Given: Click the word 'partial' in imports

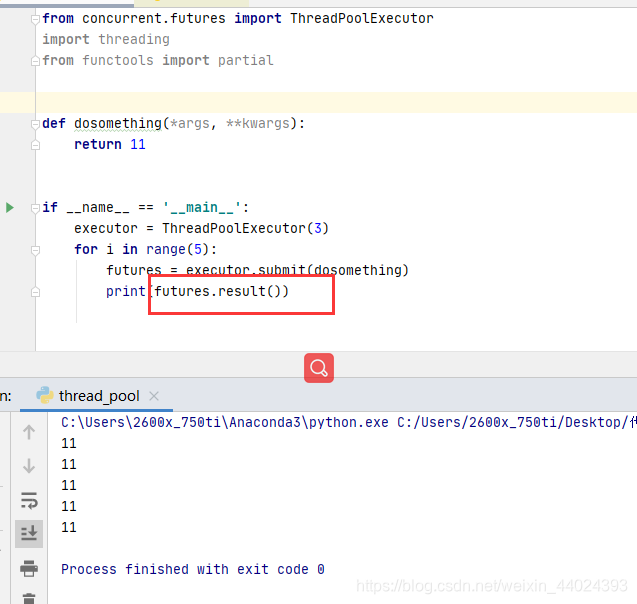Looking at the screenshot, I should pyautogui.click(x=245, y=61).
